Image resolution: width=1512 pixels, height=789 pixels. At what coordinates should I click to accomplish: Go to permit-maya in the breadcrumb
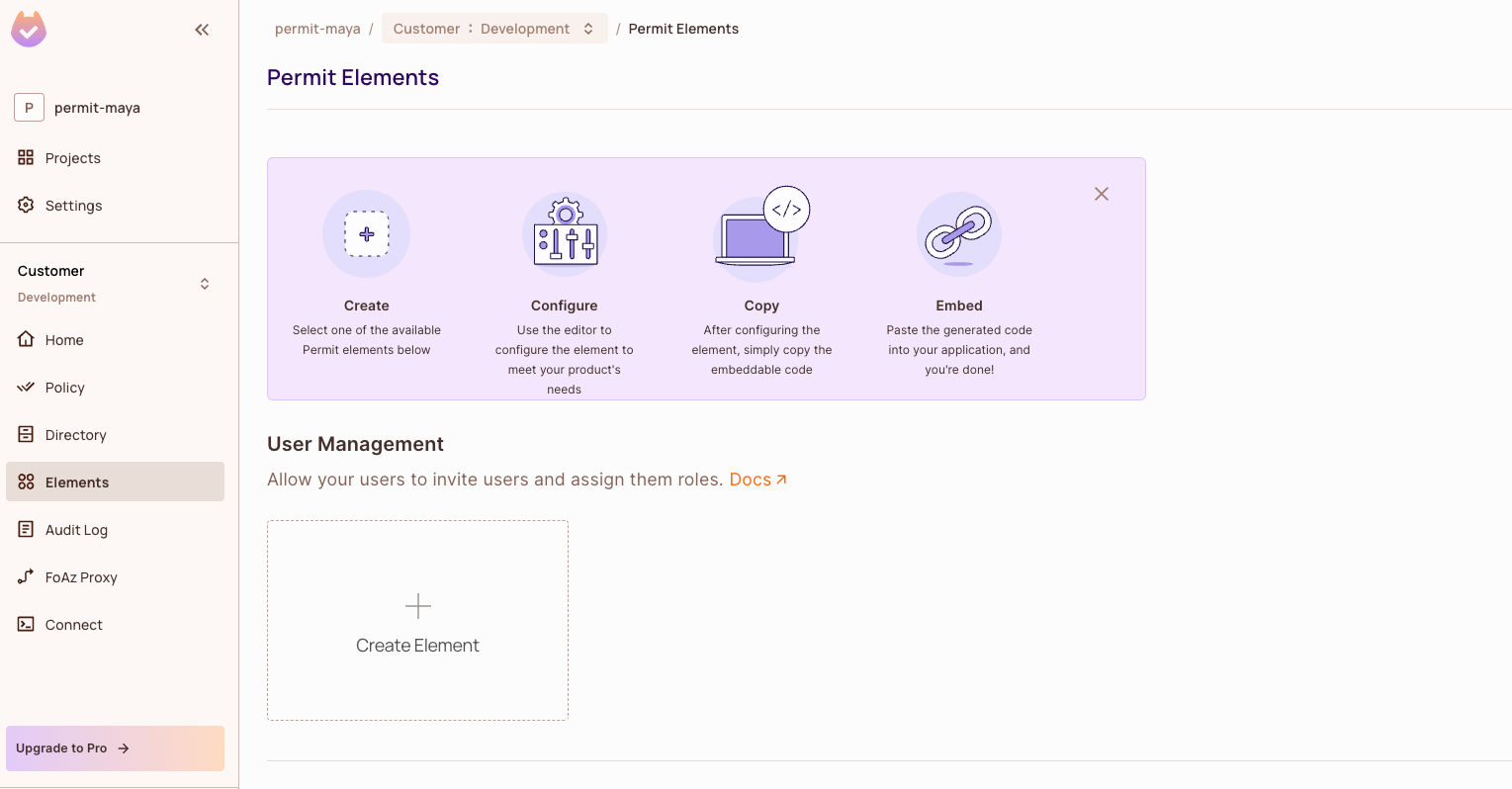pos(317,28)
